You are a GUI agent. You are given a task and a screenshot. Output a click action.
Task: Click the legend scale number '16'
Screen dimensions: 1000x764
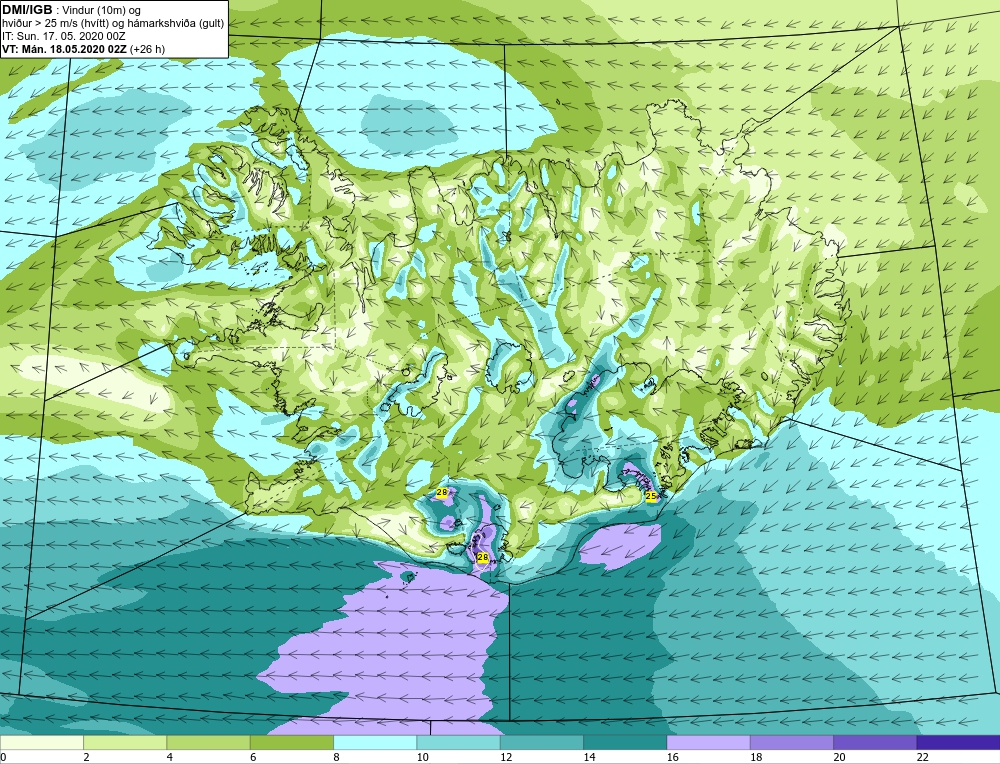pyautogui.click(x=672, y=757)
